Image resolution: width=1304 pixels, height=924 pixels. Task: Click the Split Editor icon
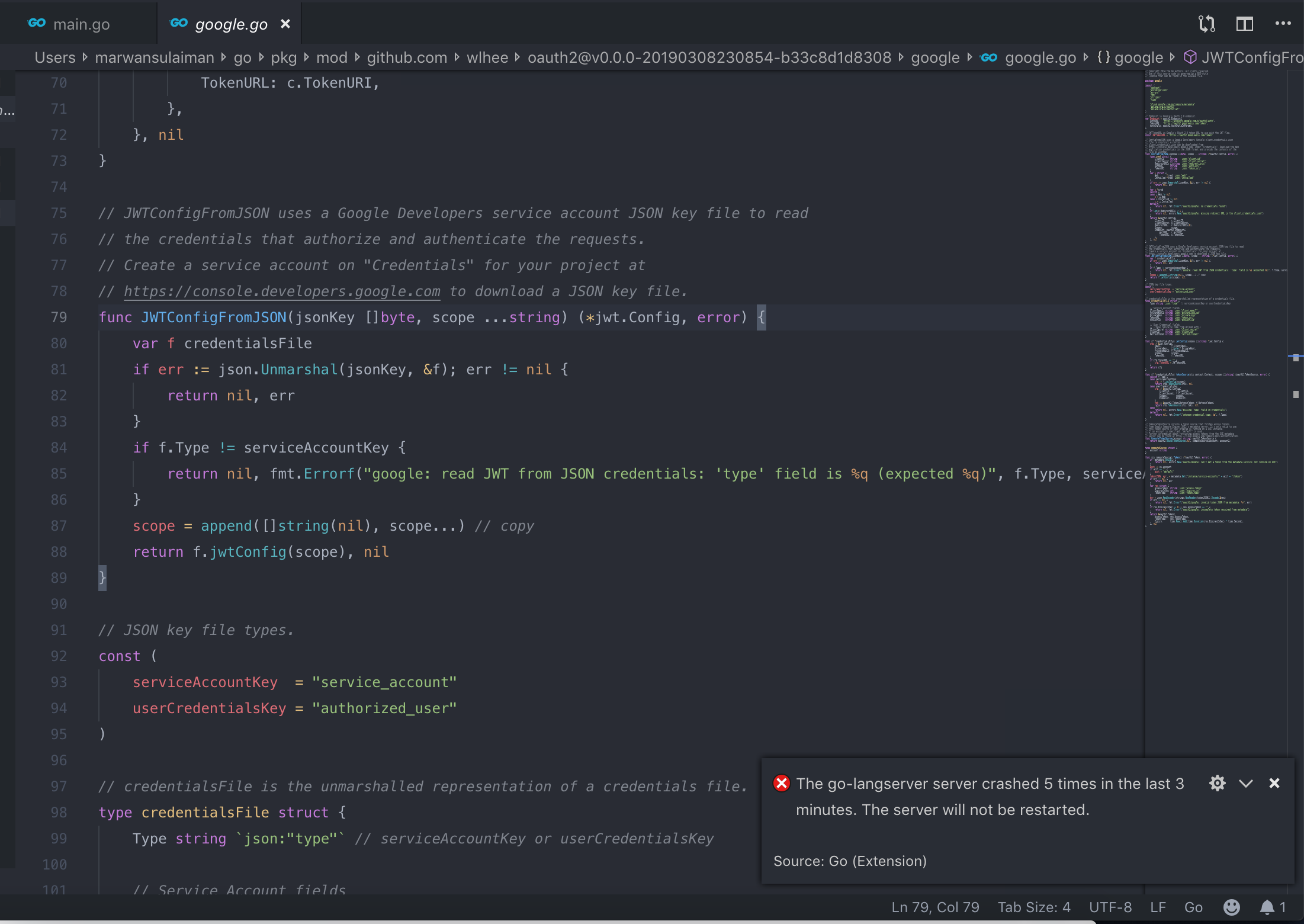pyautogui.click(x=1244, y=24)
